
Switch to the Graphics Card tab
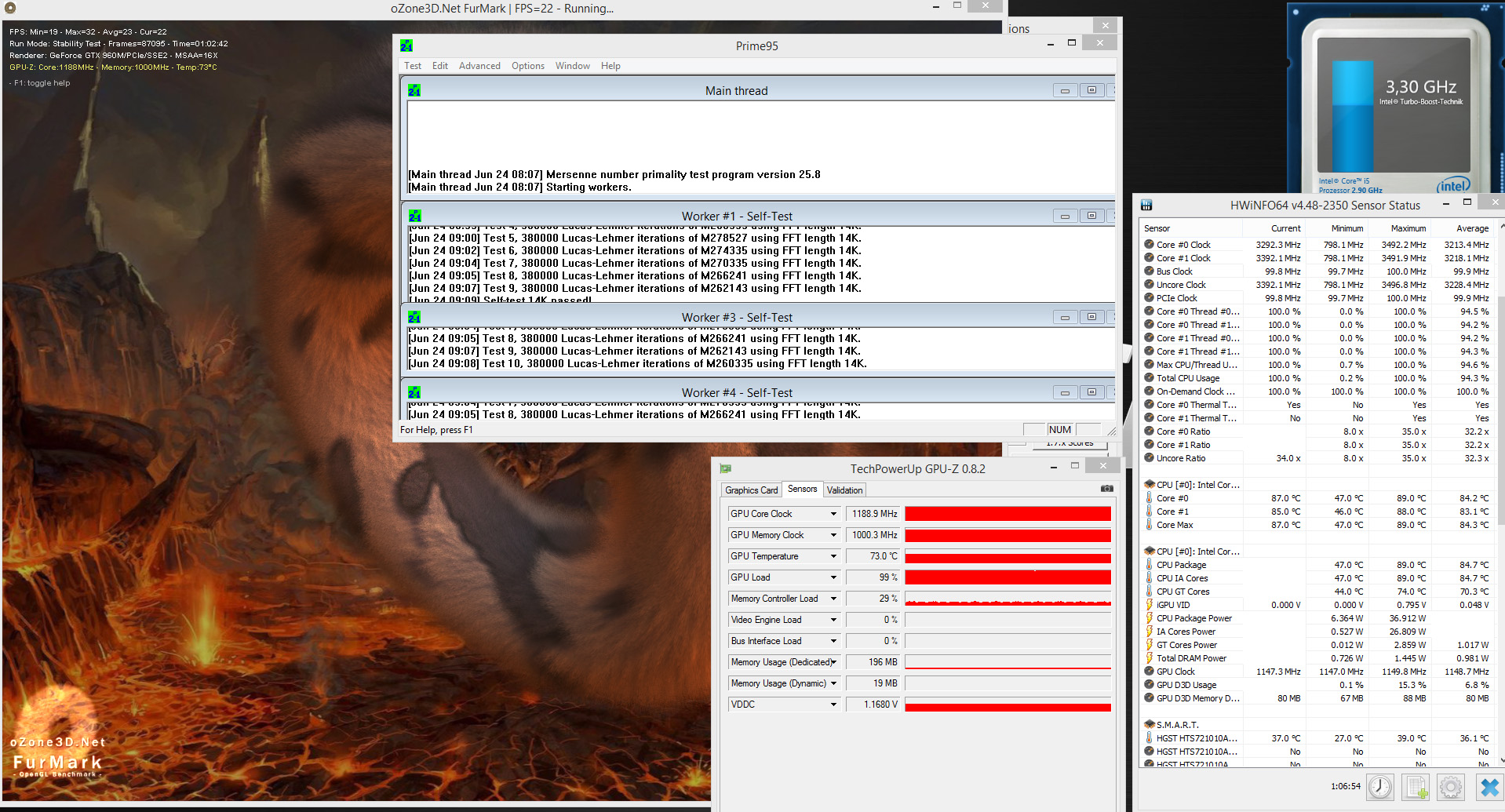[751, 490]
